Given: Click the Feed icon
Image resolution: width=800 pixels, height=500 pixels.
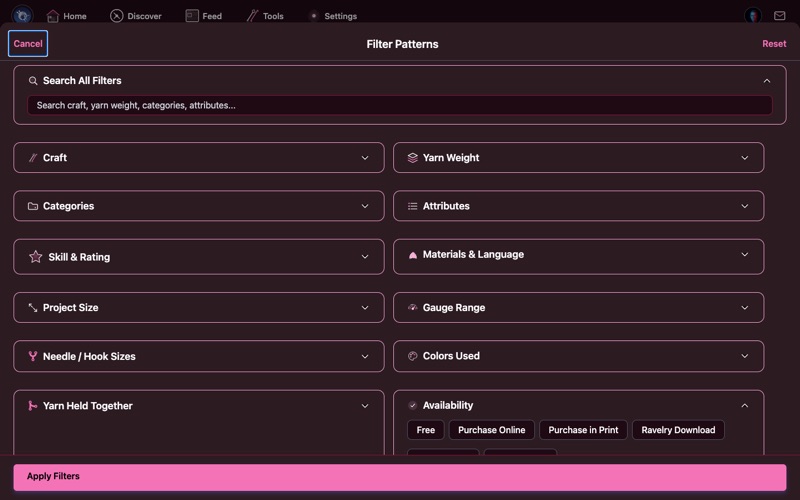Looking at the screenshot, I should point(192,16).
